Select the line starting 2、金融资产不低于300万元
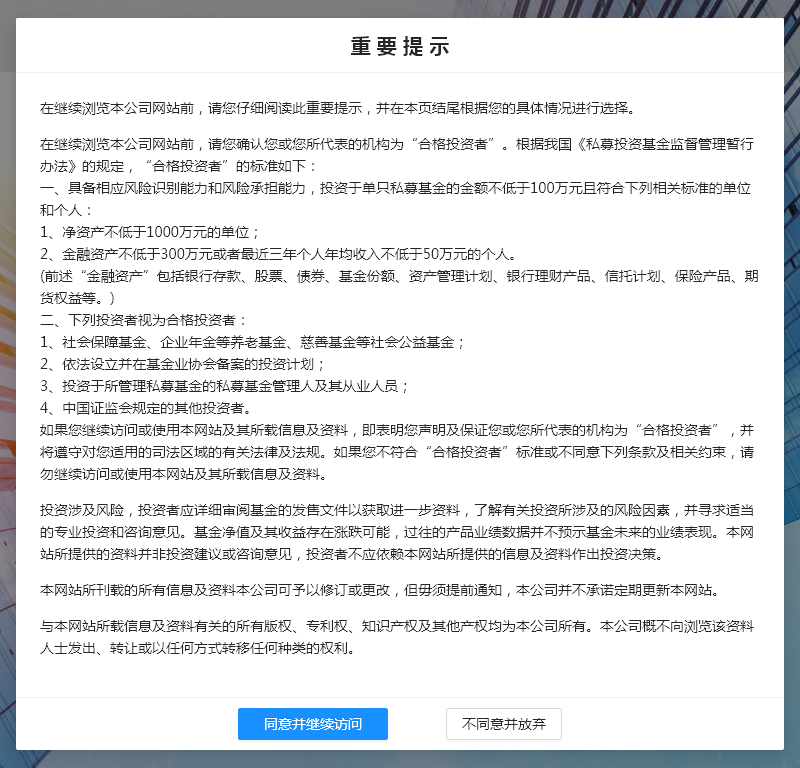 point(279,254)
